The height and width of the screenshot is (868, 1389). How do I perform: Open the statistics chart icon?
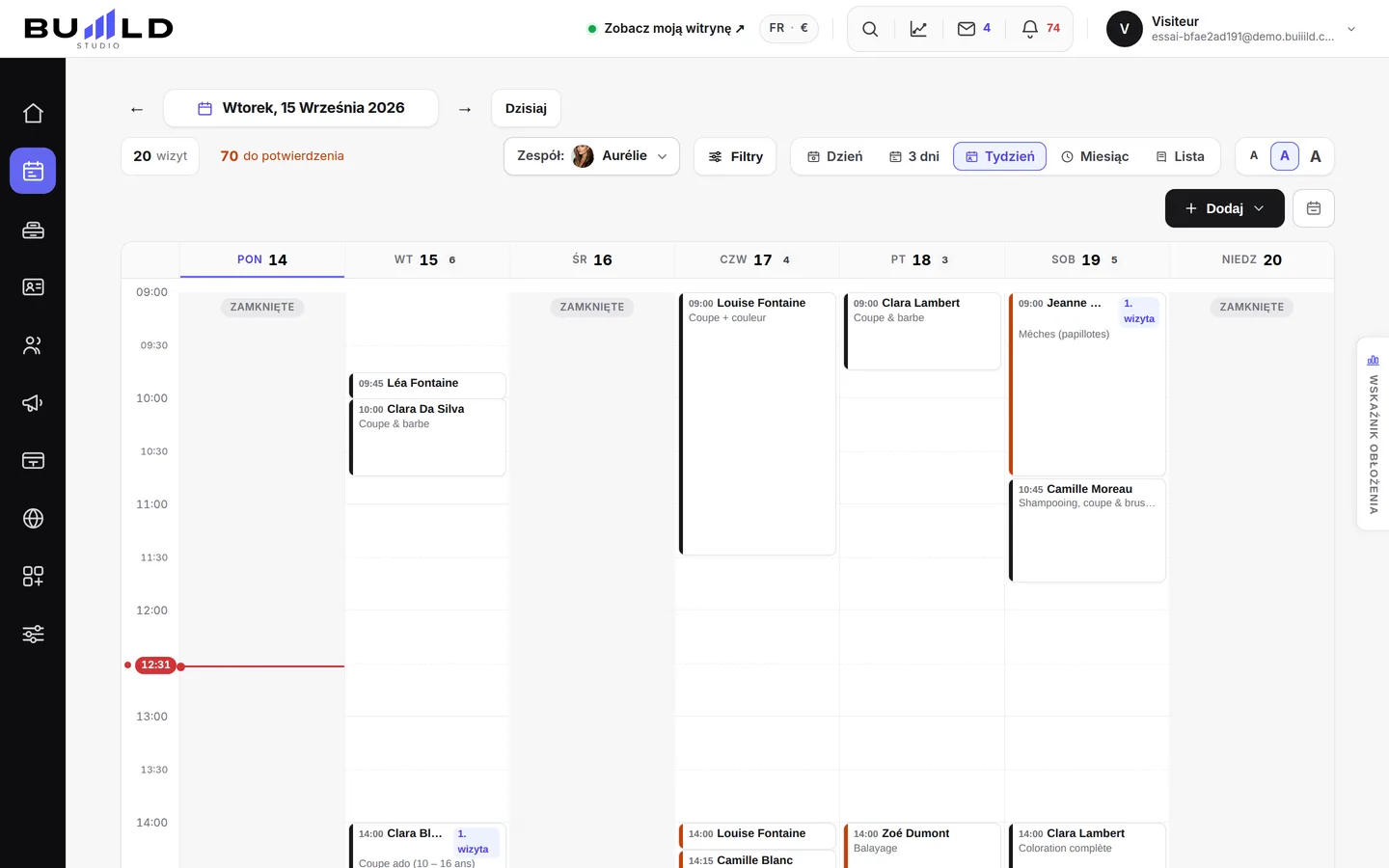[918, 29]
